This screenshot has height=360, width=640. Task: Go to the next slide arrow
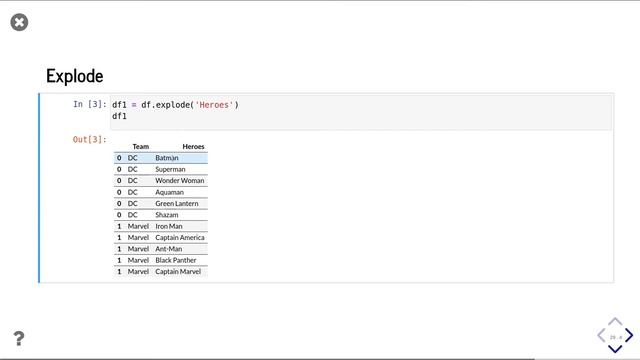[x=629, y=336]
